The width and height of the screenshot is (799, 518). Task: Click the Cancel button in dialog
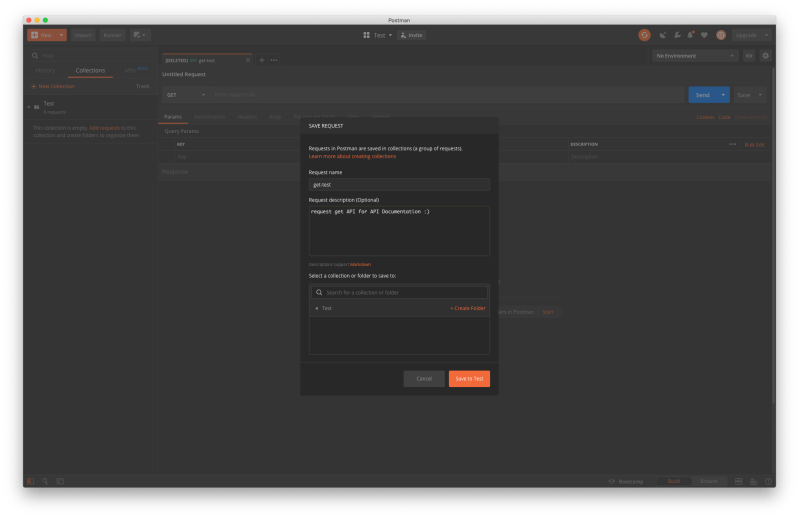click(x=424, y=378)
